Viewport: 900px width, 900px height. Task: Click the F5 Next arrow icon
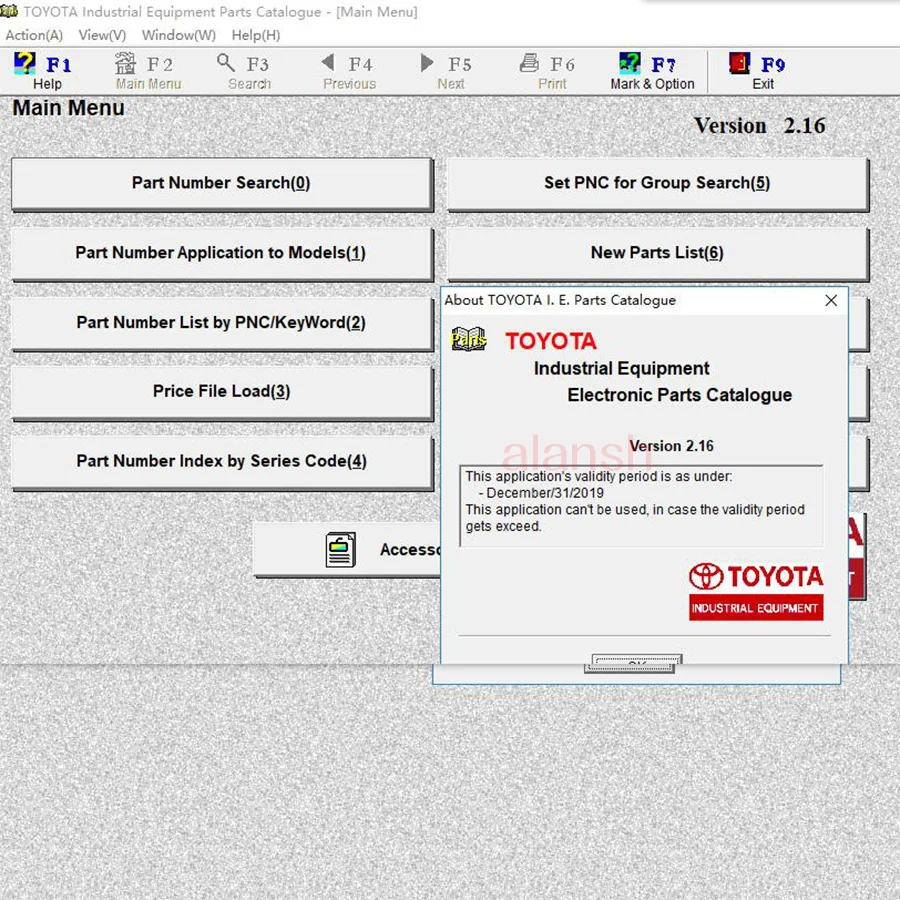[426, 63]
